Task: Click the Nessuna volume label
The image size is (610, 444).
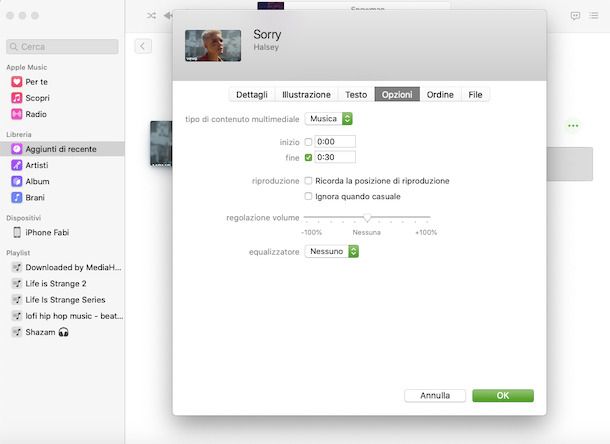Action: point(366,232)
